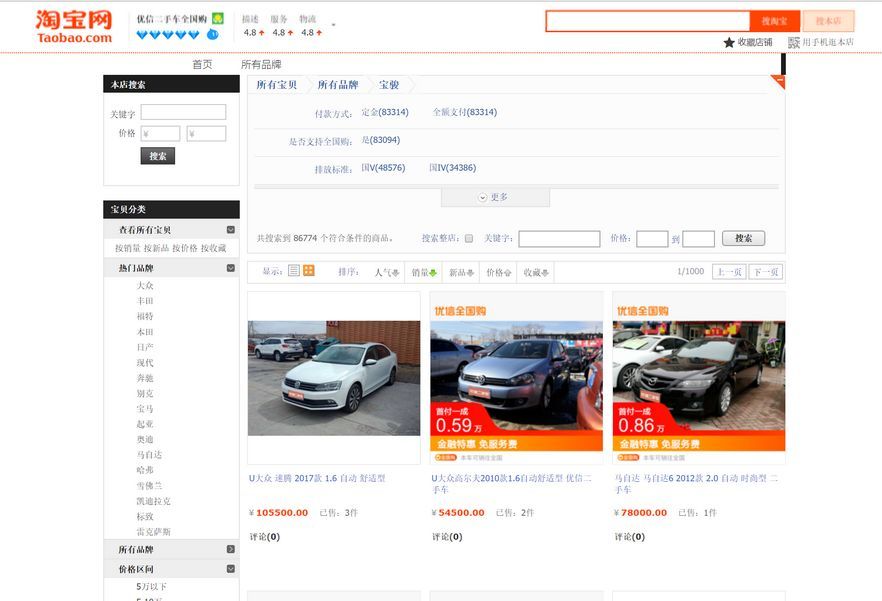
Task: Click 所有宝贝 breadcrumb
Action: point(276,85)
